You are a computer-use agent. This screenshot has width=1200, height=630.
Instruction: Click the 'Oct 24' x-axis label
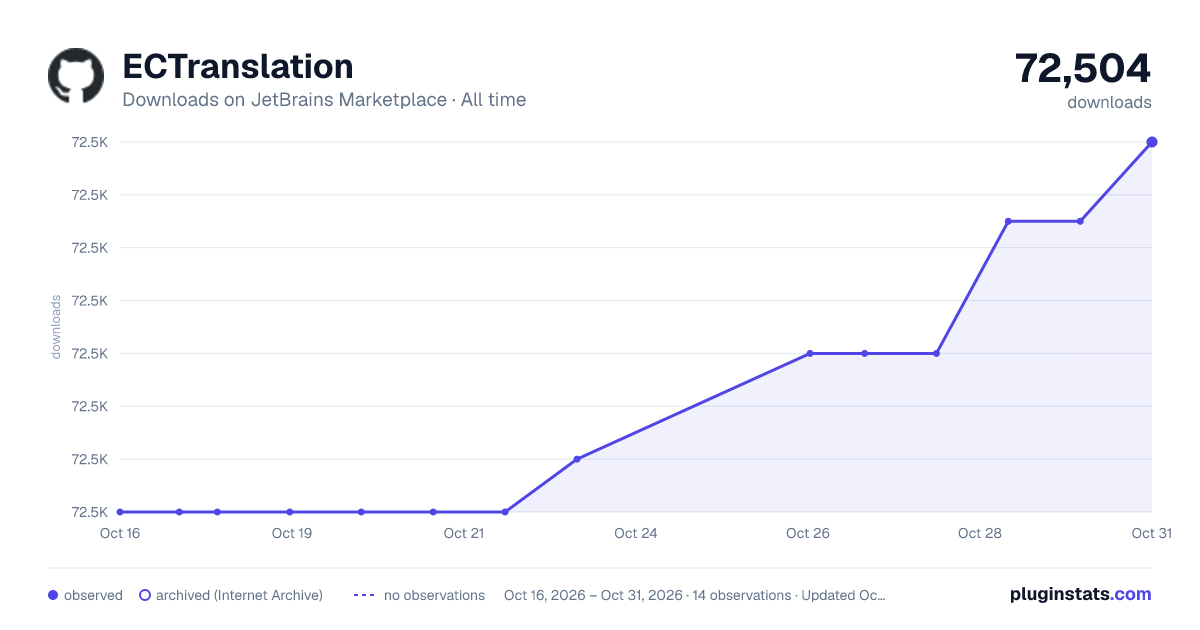(636, 533)
